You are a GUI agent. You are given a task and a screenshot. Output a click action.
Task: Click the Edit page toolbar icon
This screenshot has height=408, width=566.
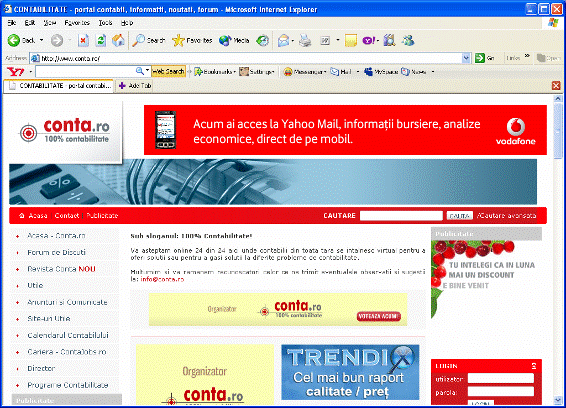325,40
